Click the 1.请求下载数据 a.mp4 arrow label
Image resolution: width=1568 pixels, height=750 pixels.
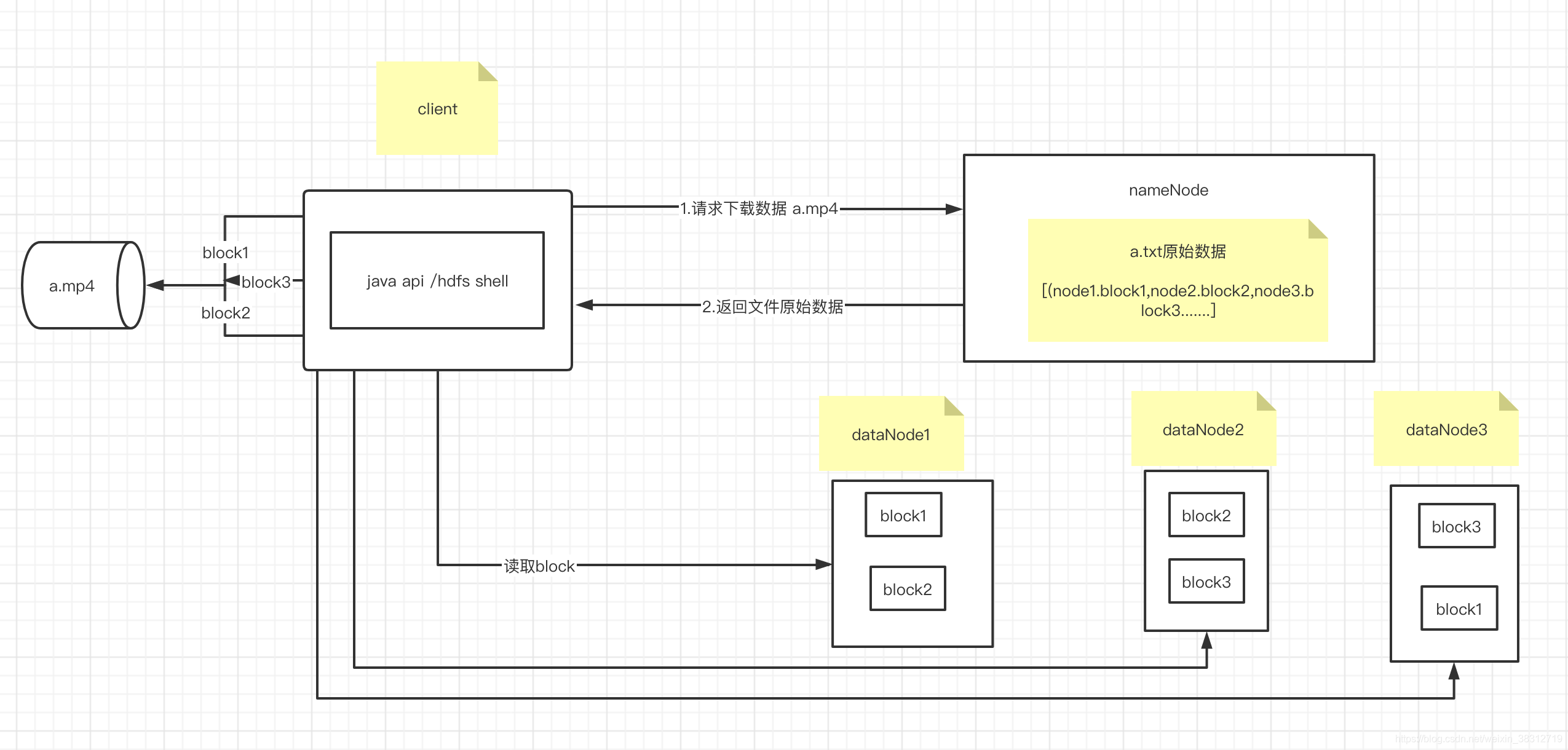click(x=759, y=208)
